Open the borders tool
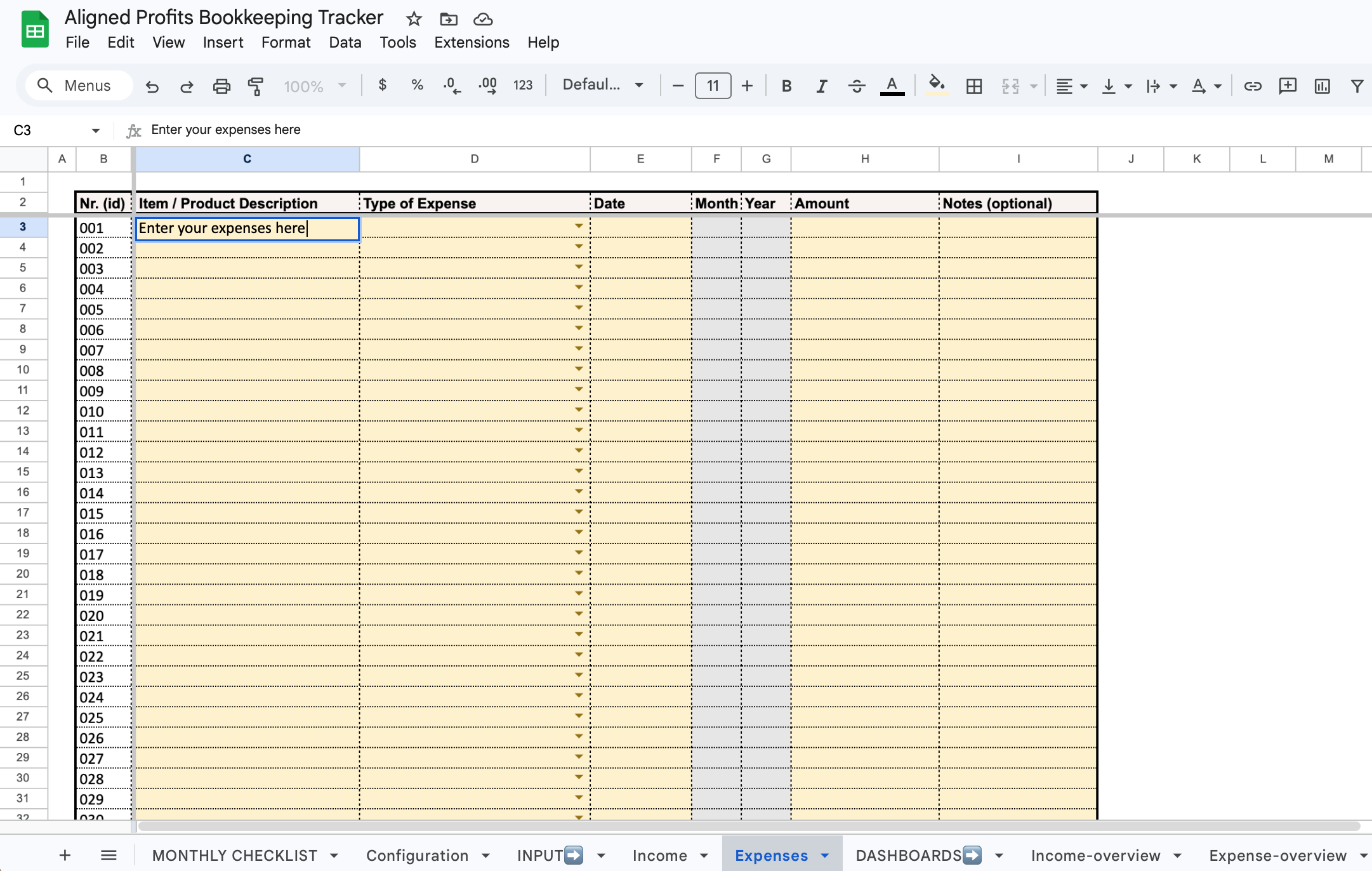1372x871 pixels. point(973,86)
